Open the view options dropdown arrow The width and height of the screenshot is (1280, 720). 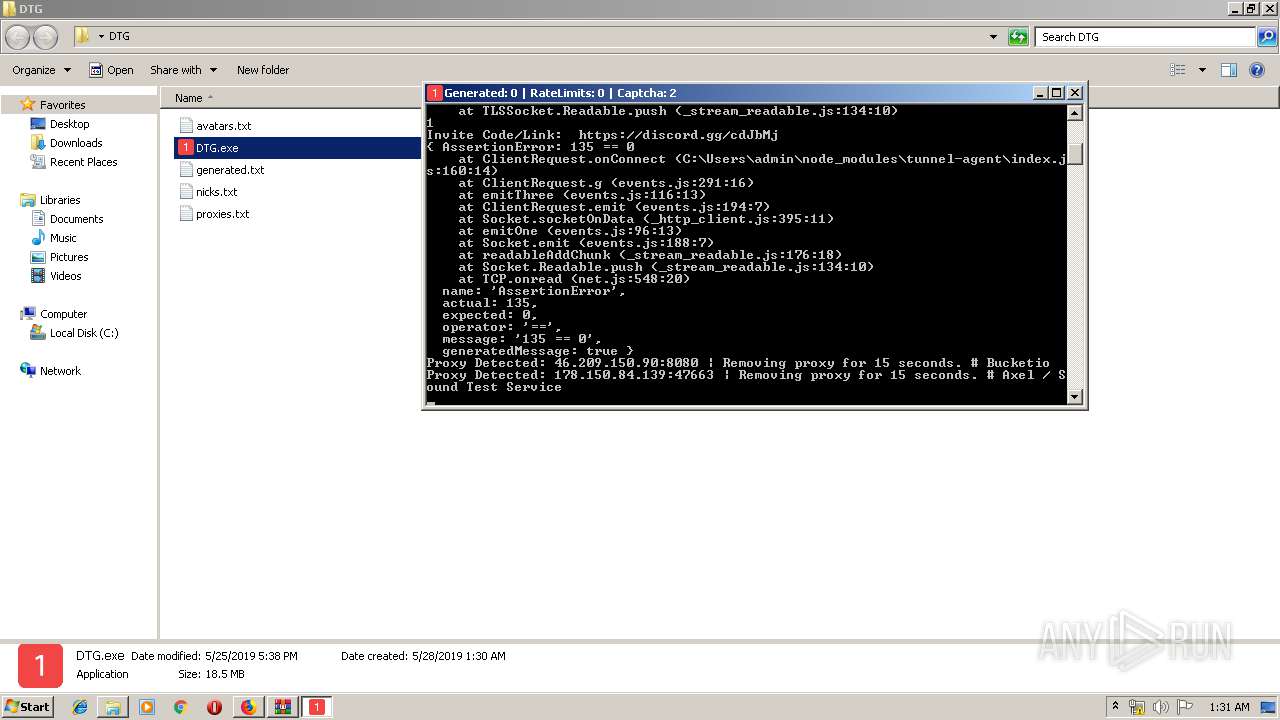coord(1202,70)
